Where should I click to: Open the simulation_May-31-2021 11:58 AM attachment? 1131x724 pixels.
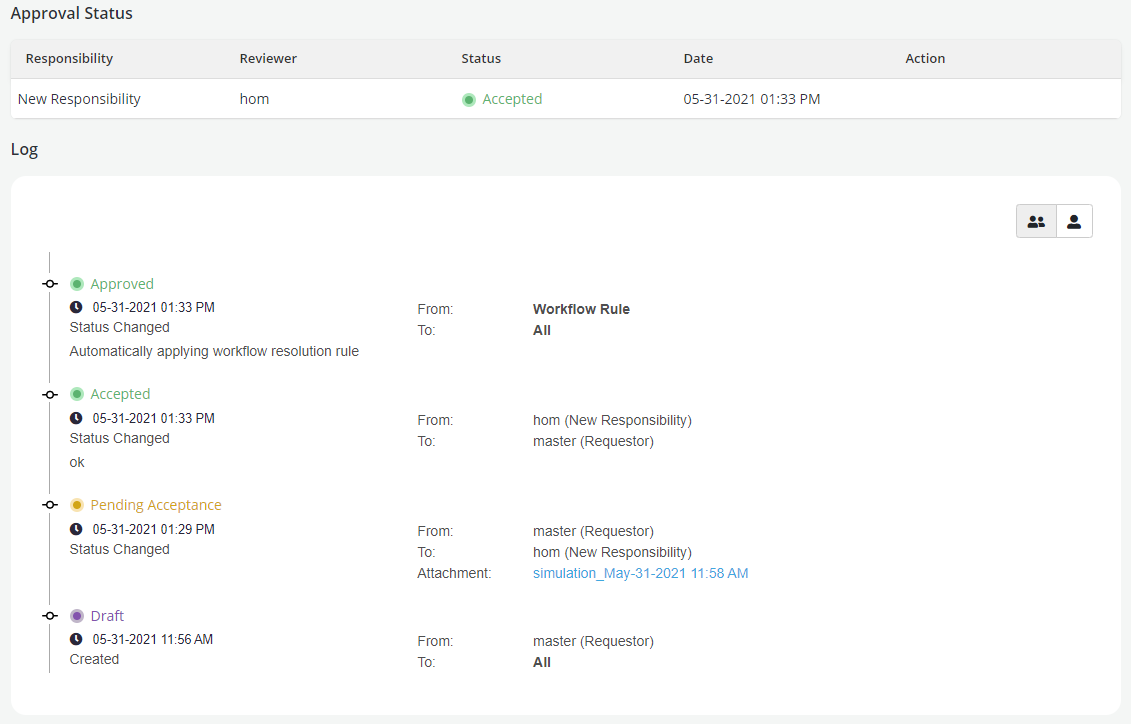(x=640, y=573)
